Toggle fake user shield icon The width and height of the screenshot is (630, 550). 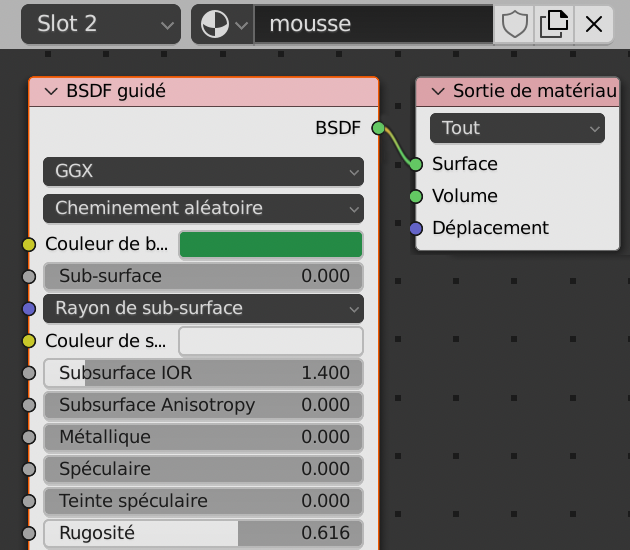[x=514, y=25]
